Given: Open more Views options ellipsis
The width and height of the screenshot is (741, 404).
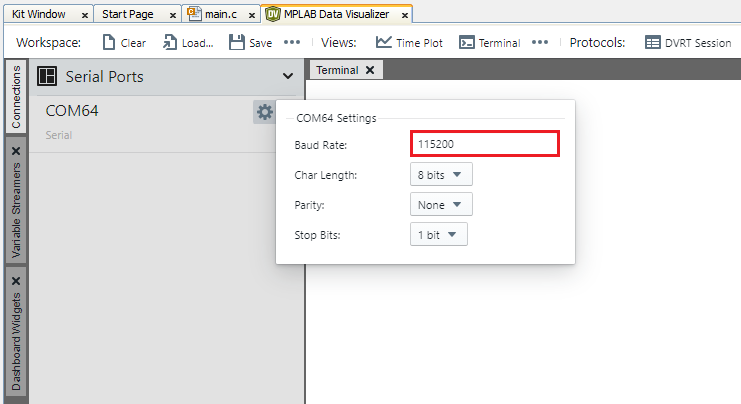Looking at the screenshot, I should [539, 43].
